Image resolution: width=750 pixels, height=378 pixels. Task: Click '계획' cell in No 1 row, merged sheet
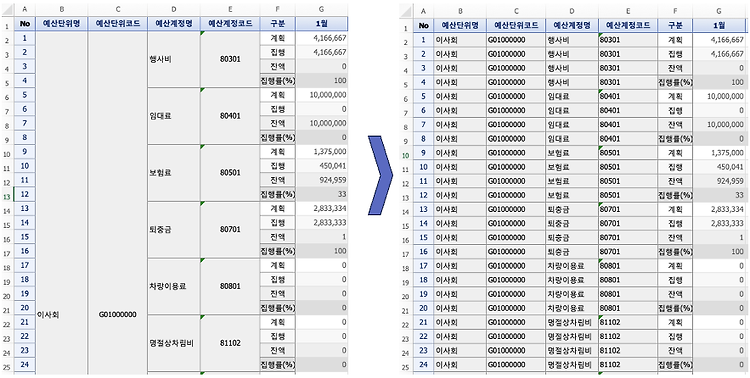(x=278, y=38)
